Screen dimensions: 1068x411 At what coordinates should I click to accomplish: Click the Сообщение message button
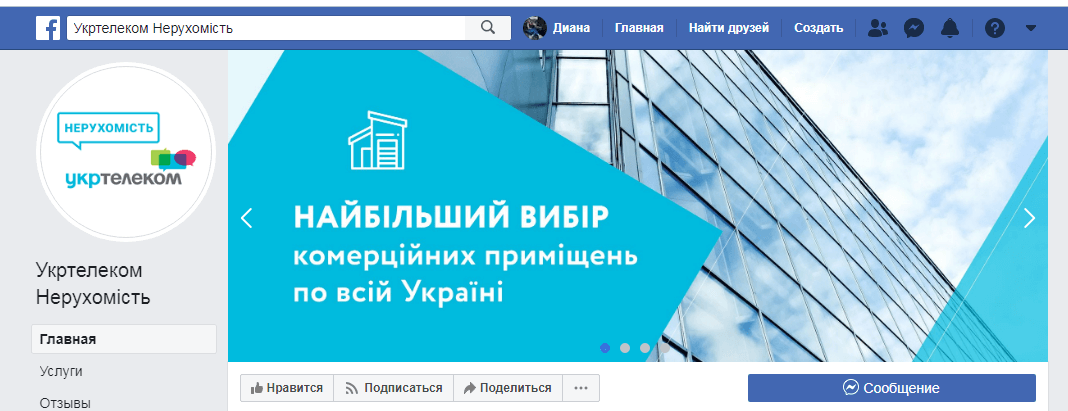pyautogui.click(x=892, y=388)
